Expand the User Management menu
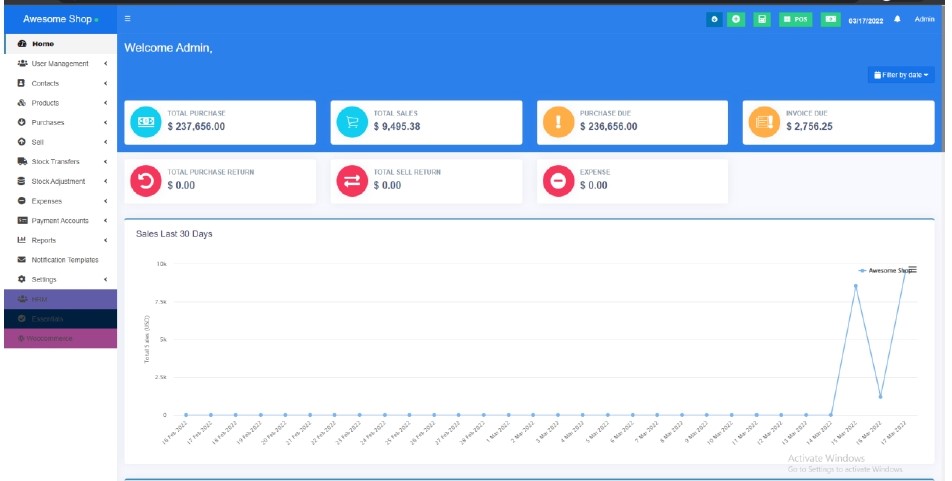The width and height of the screenshot is (952, 481). click(x=60, y=64)
